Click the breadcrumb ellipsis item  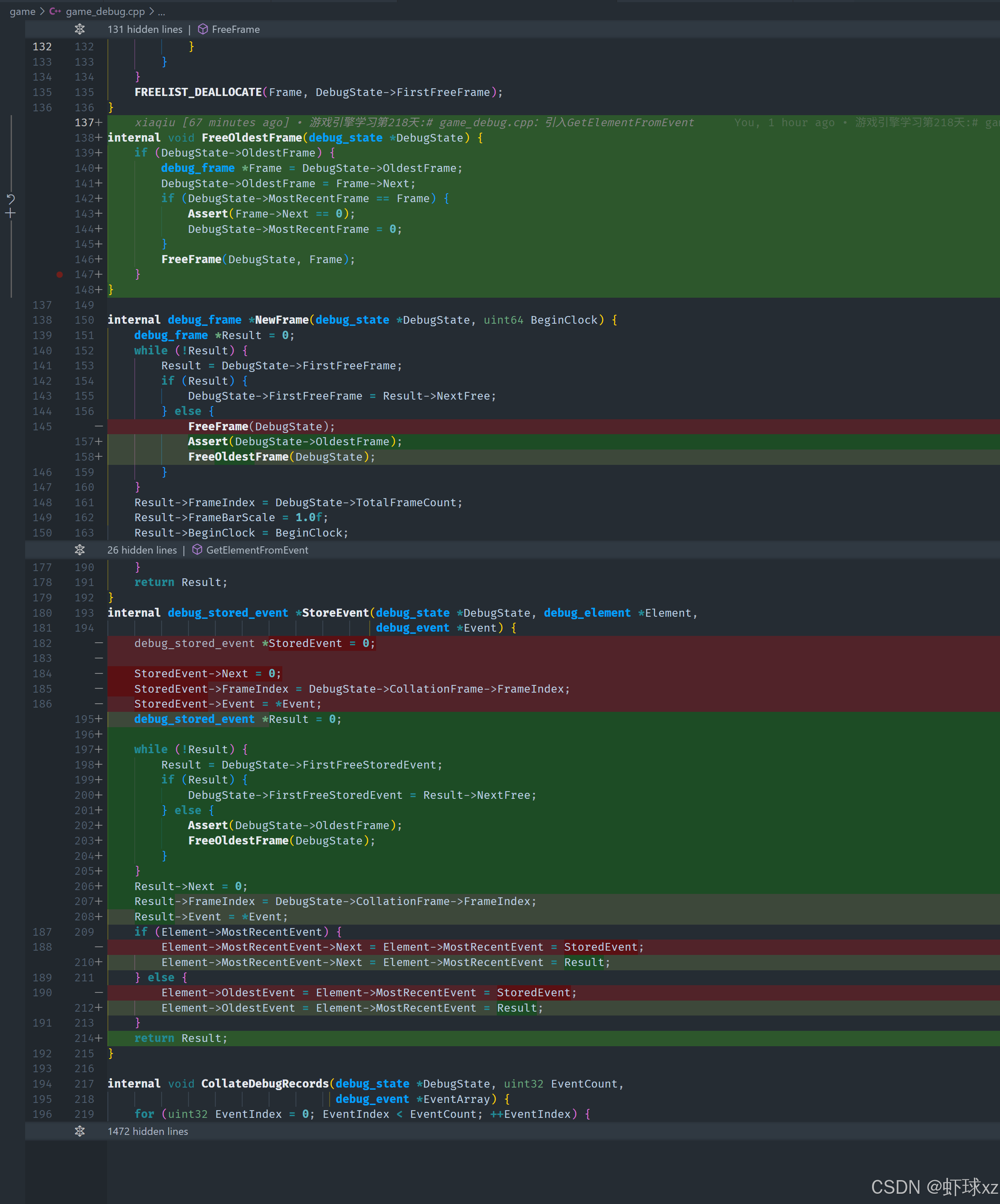(161, 12)
